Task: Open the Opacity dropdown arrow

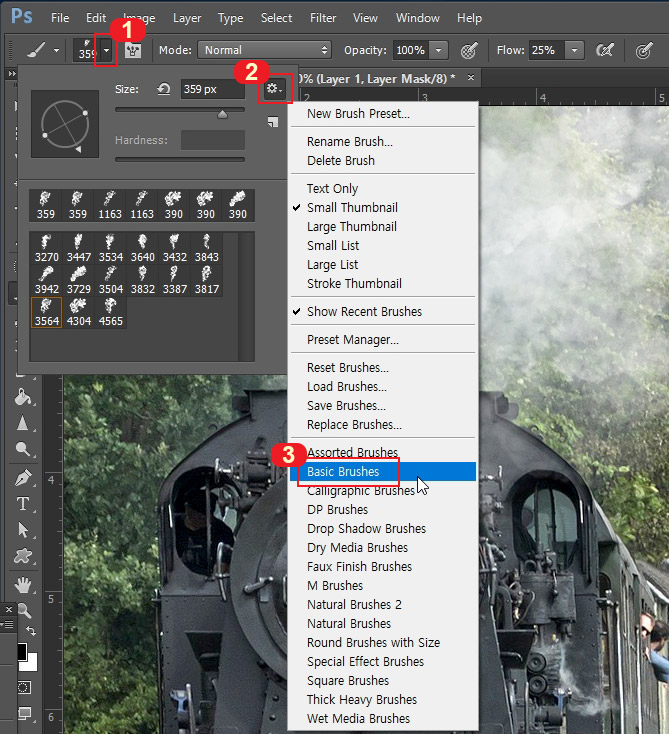Action: pos(439,50)
